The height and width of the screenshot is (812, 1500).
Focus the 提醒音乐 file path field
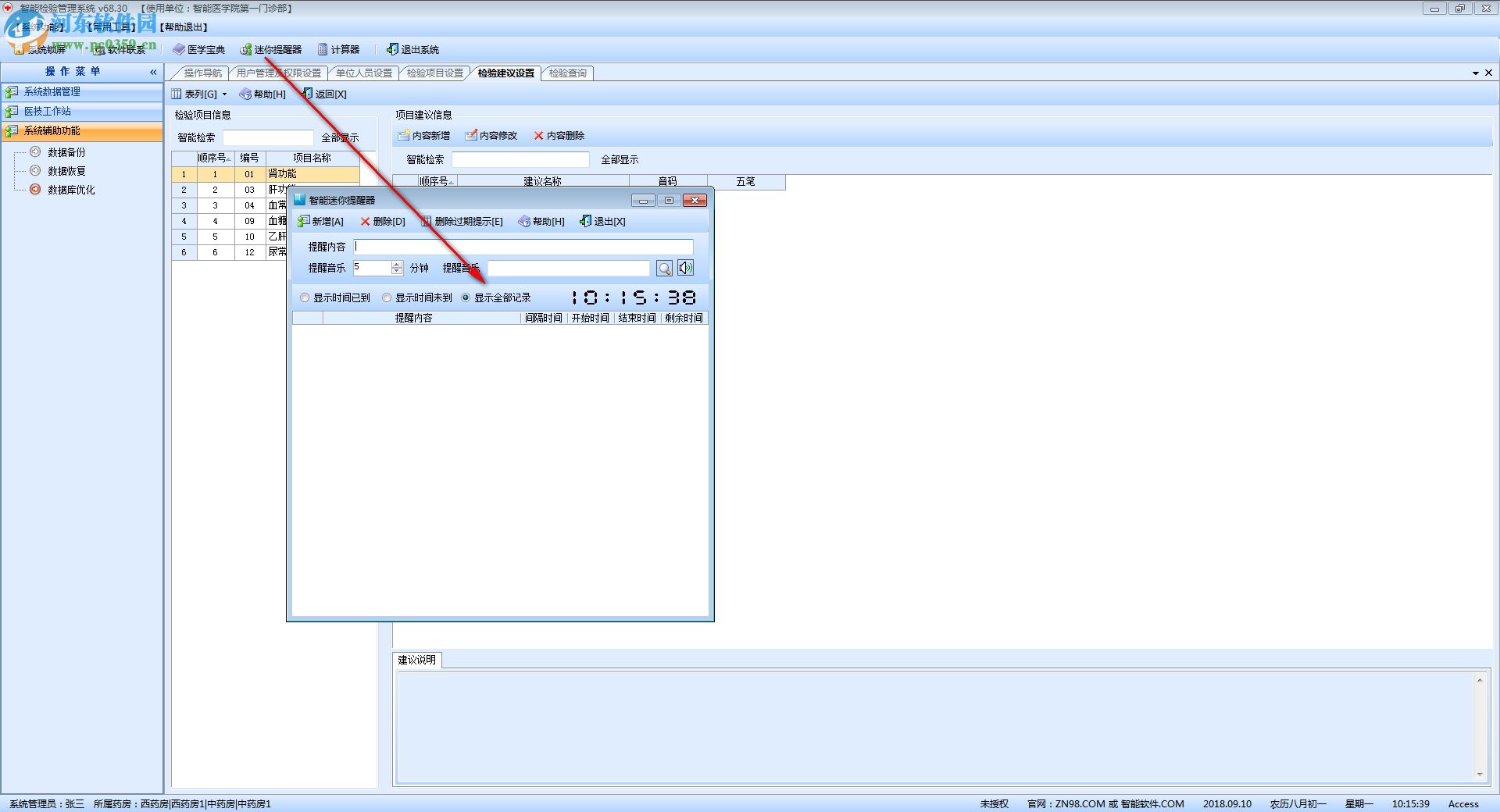click(x=569, y=269)
